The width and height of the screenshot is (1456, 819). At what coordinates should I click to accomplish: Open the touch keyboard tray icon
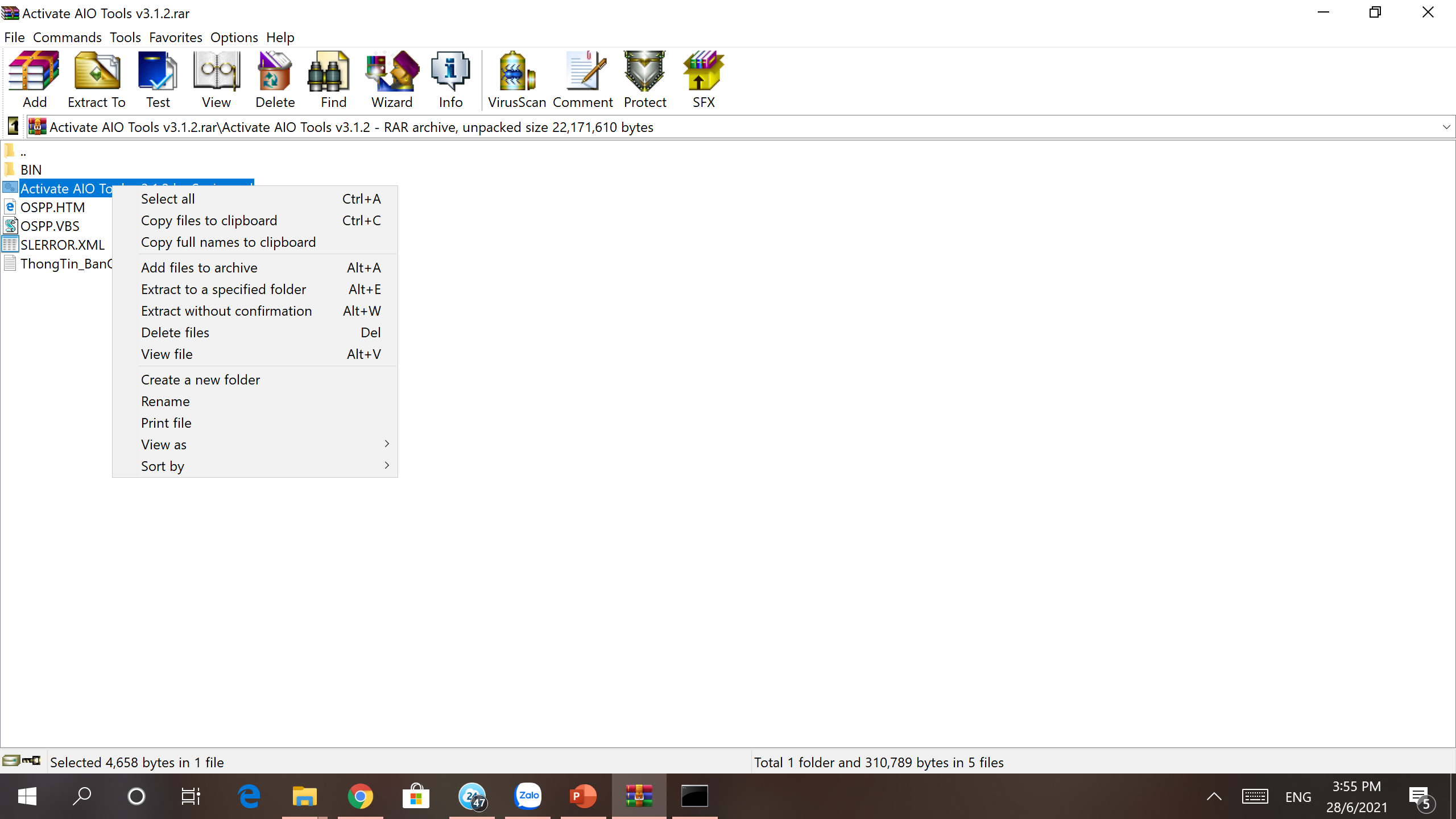(1255, 796)
